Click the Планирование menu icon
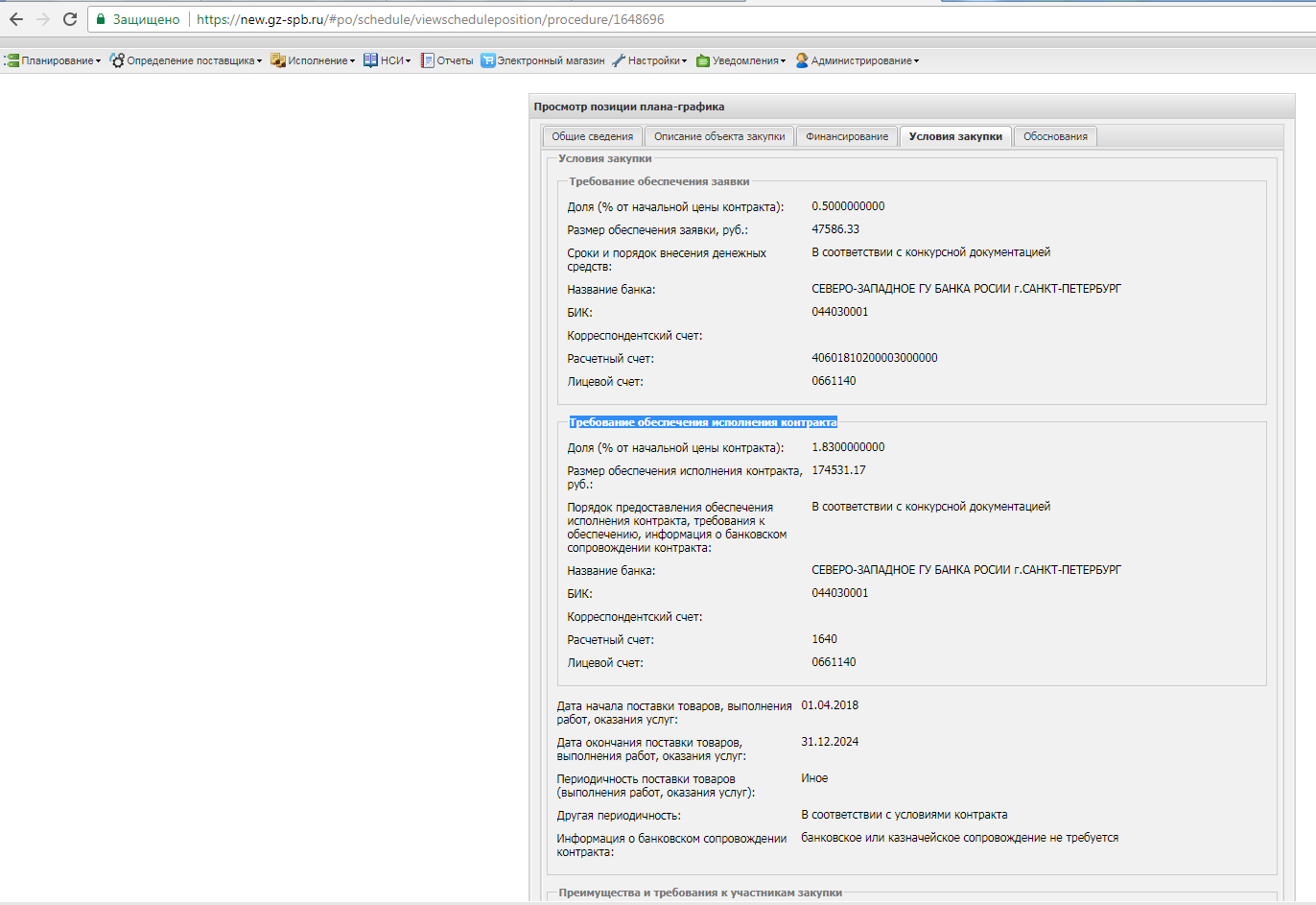1316x905 pixels. click(12, 60)
